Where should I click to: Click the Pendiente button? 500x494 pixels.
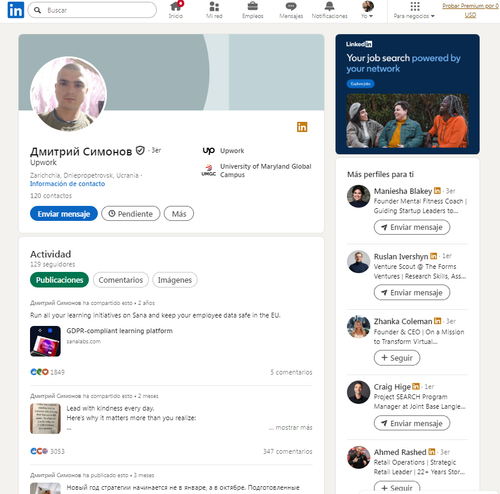click(131, 214)
